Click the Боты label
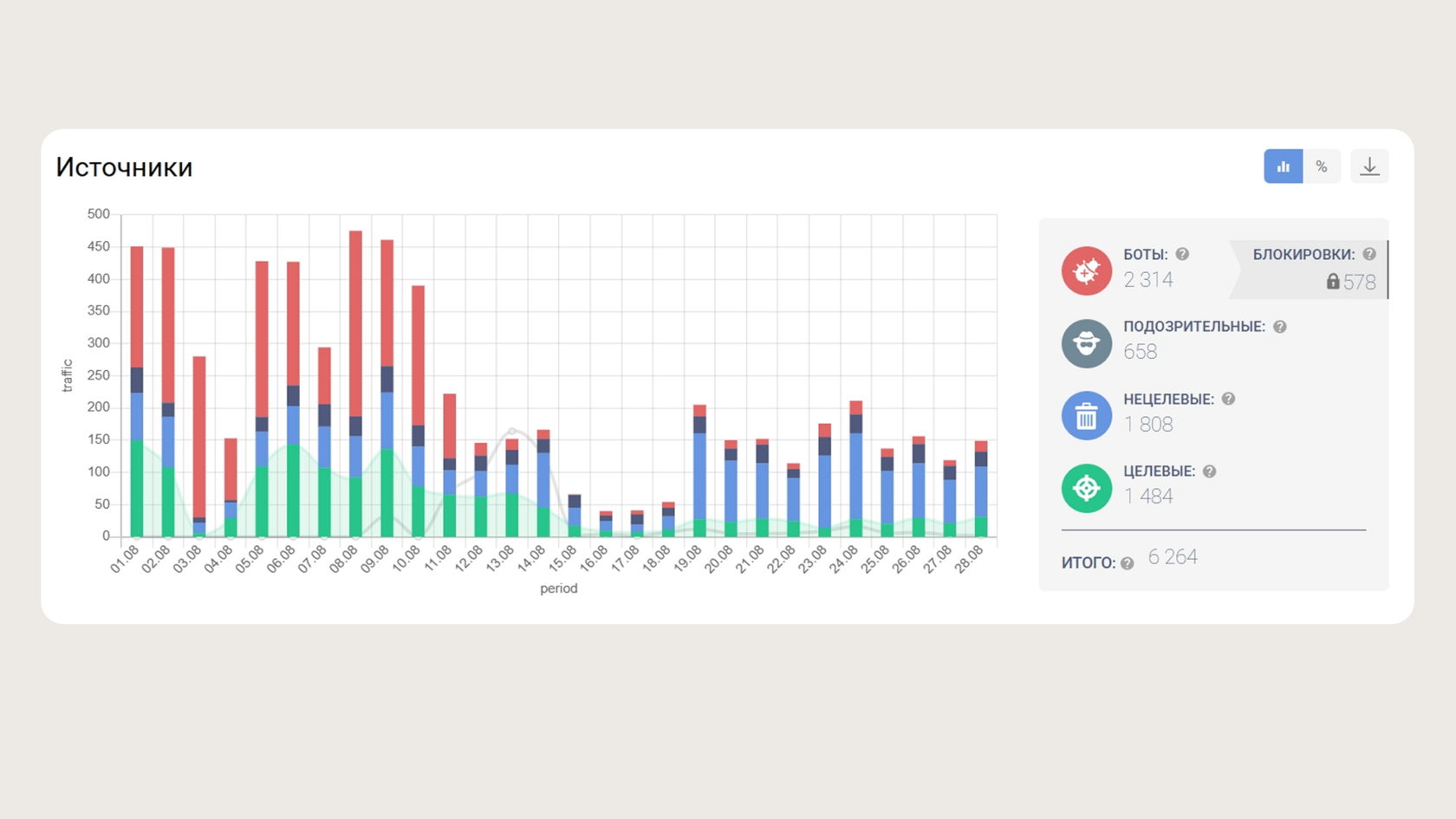This screenshot has width=1456, height=819. (x=1146, y=254)
